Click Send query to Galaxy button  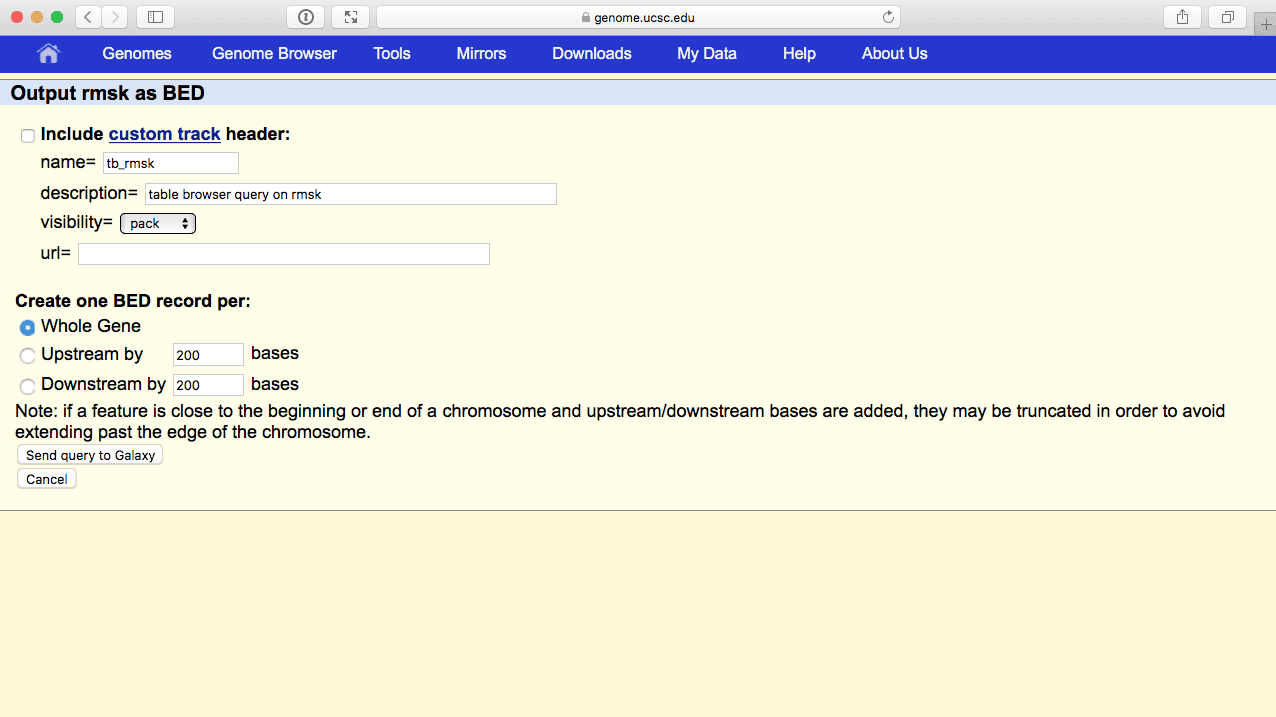(90, 455)
